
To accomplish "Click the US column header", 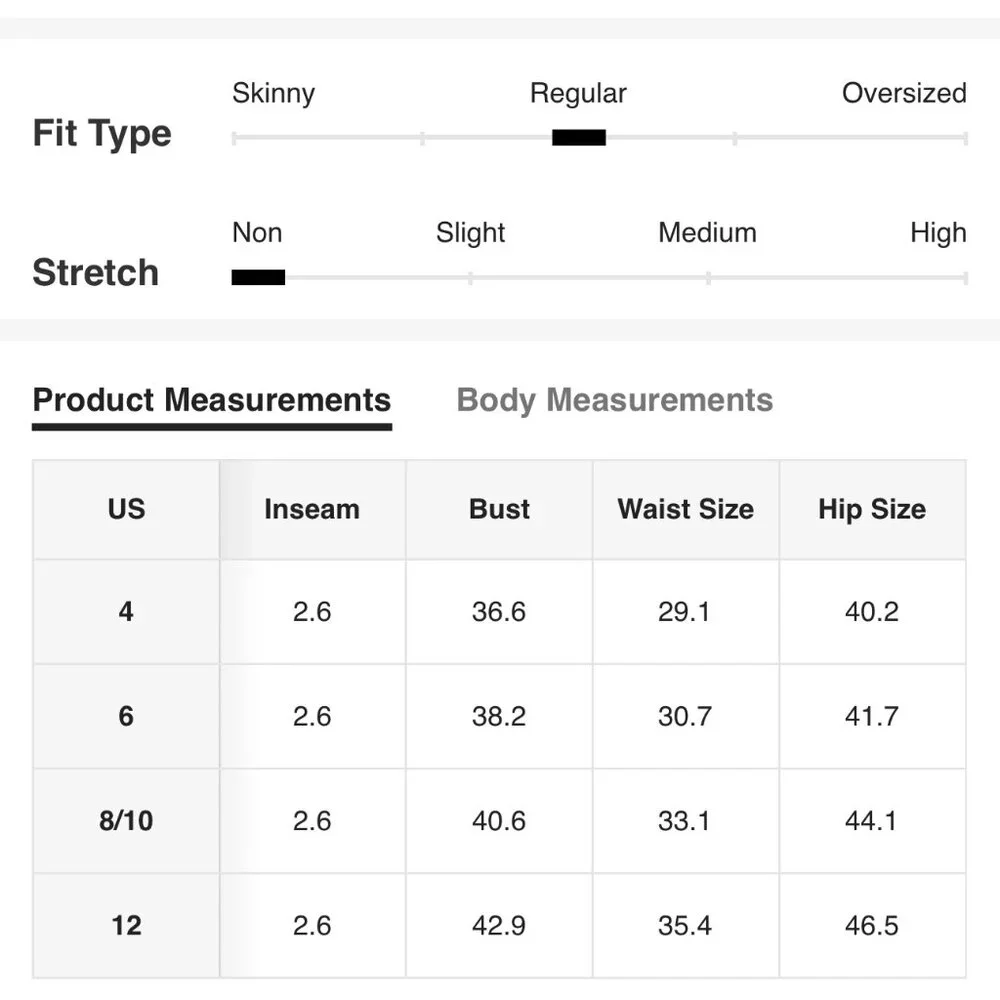I will coord(126,509).
